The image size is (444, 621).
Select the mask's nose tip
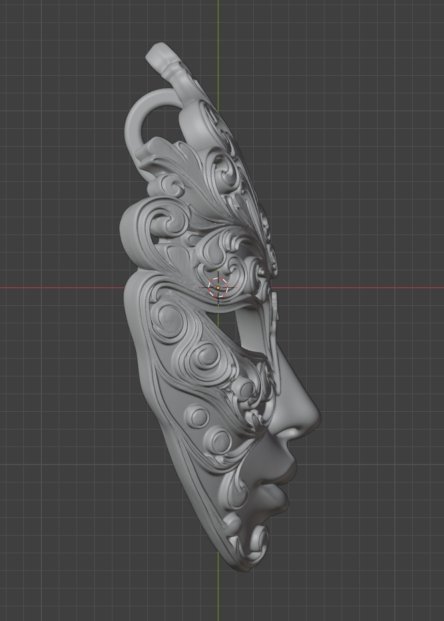311,418
